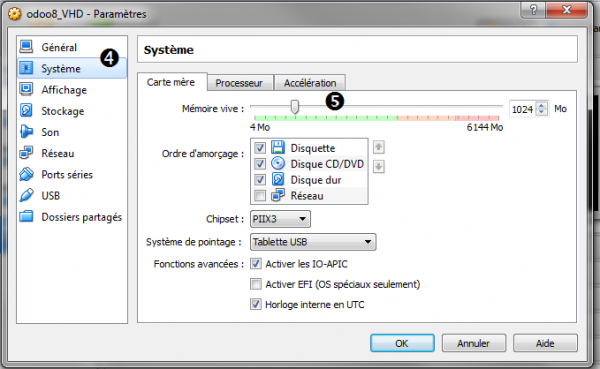Open the Général settings icon
The width and height of the screenshot is (600, 369).
[x=26, y=47]
